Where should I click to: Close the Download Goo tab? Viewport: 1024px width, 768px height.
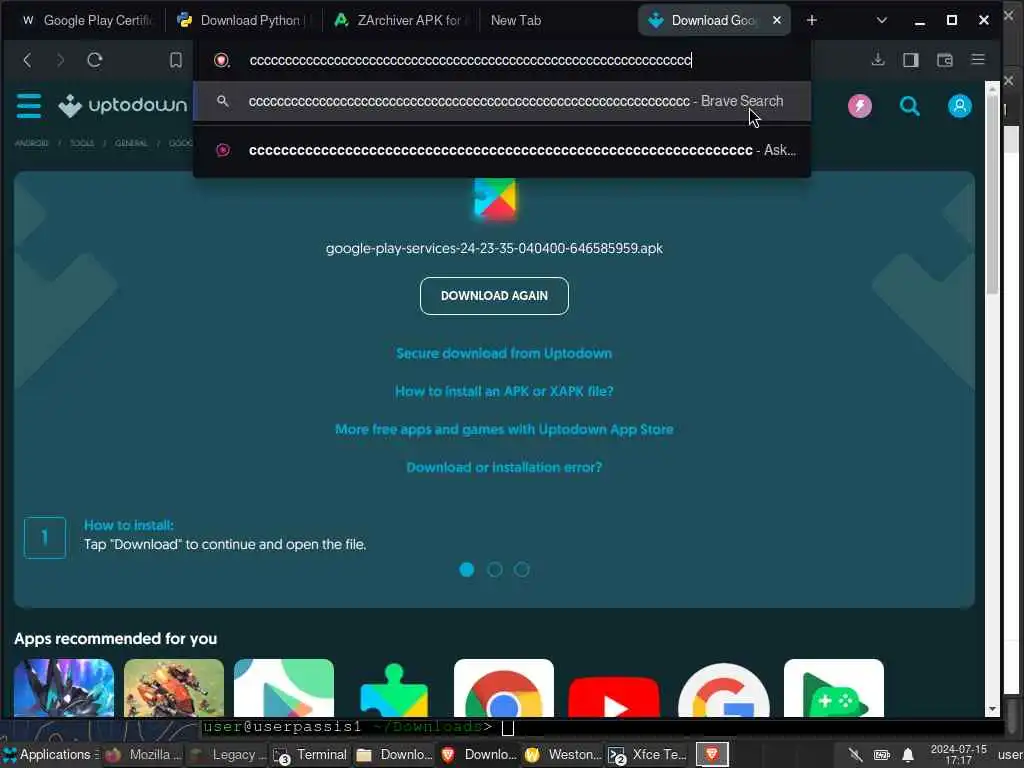[x=776, y=20]
